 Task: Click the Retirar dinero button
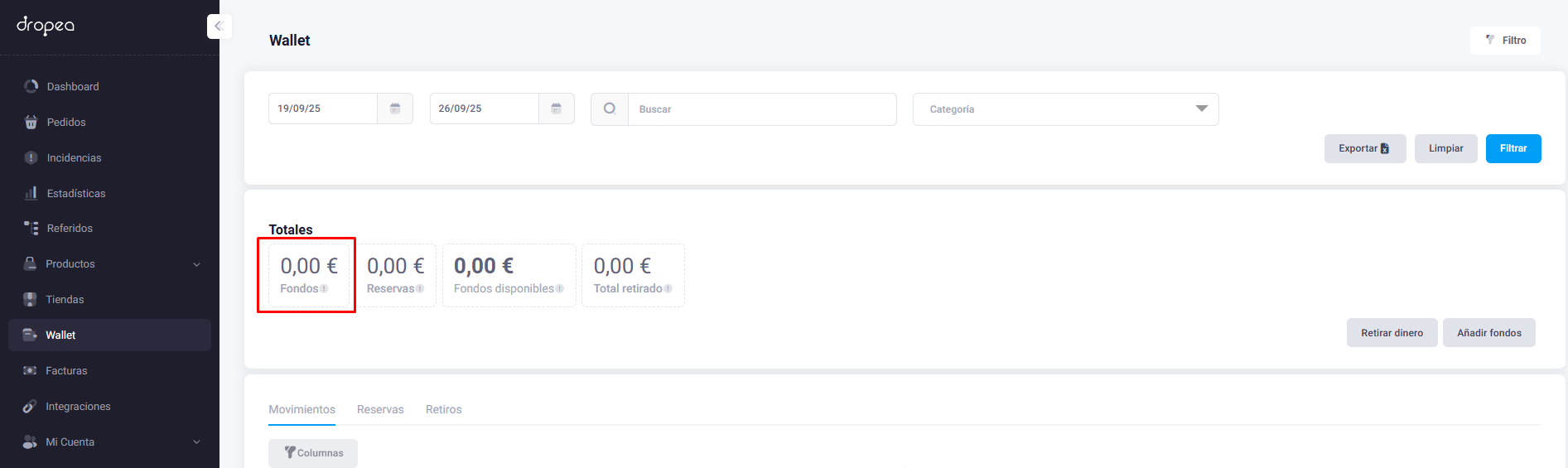point(1392,333)
